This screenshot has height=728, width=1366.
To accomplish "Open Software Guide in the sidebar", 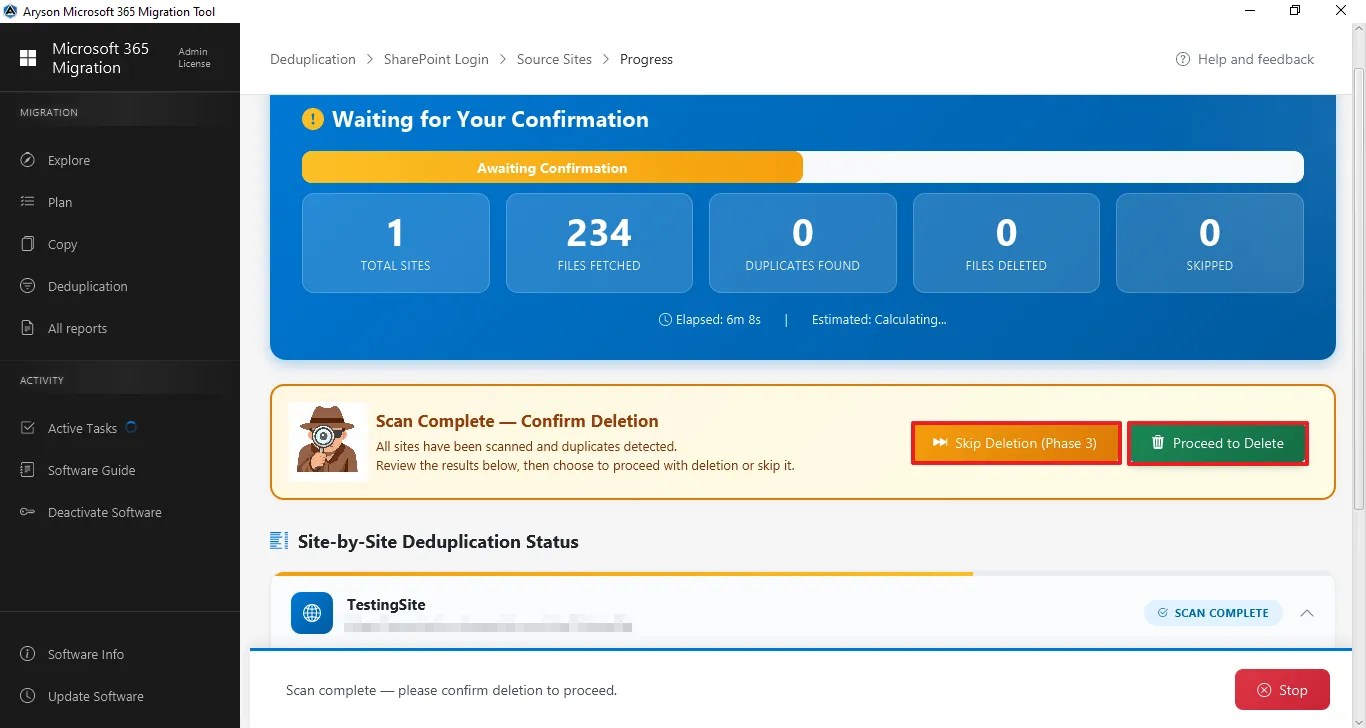I will coord(120,470).
